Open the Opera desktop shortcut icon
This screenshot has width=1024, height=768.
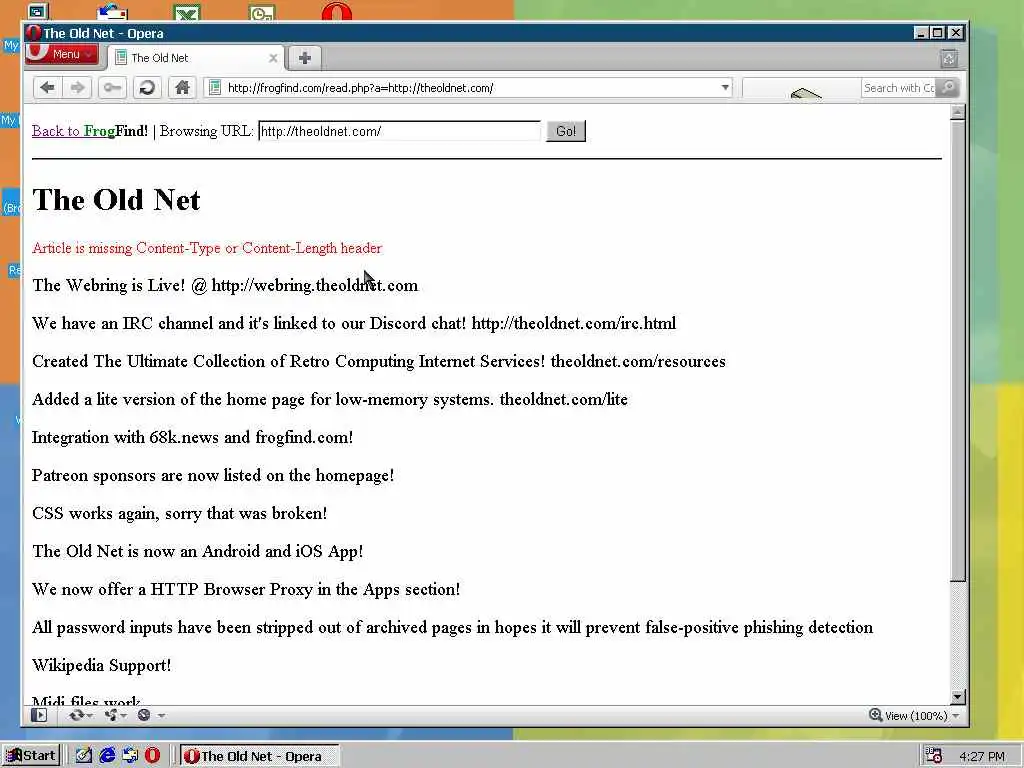coord(337,12)
